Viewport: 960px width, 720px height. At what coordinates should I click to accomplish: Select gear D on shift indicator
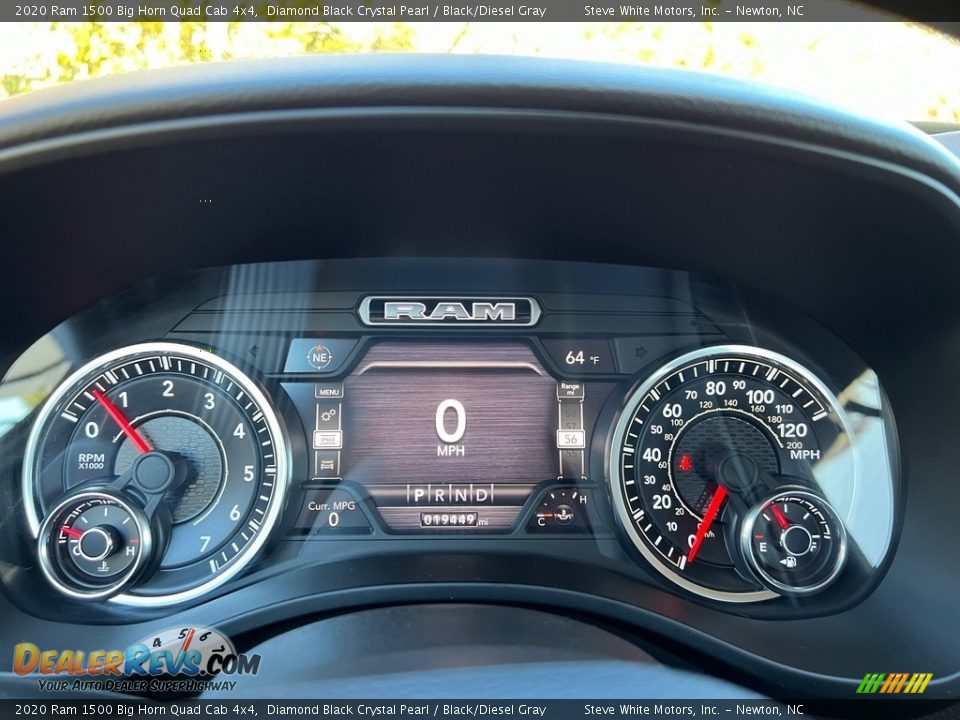click(x=482, y=495)
